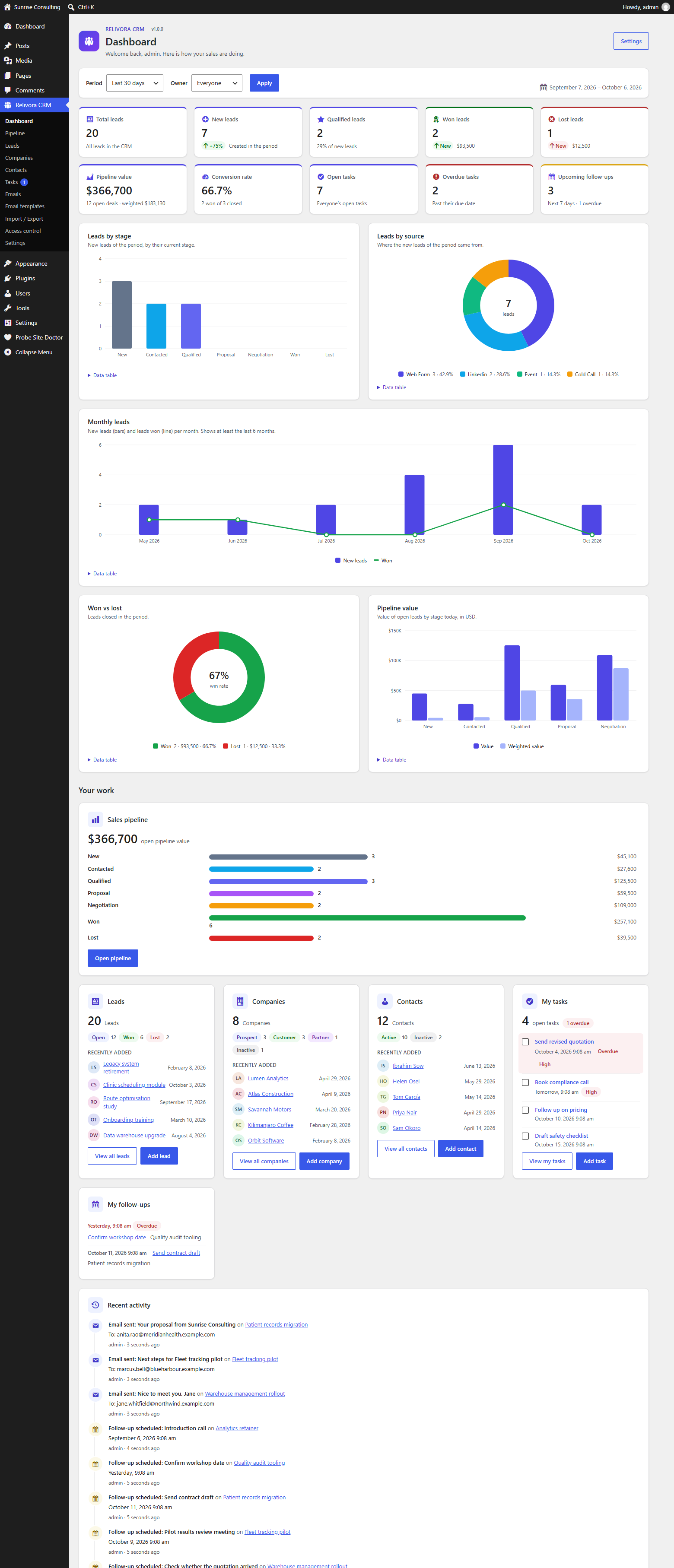Click the Web Form legend color swatch

pos(401,375)
